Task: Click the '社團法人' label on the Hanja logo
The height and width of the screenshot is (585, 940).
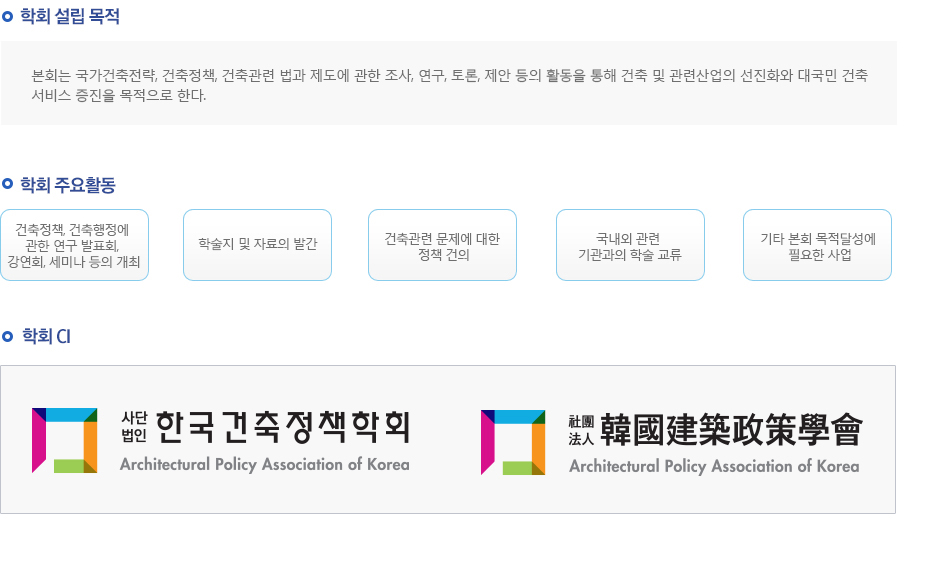Action: [581, 430]
